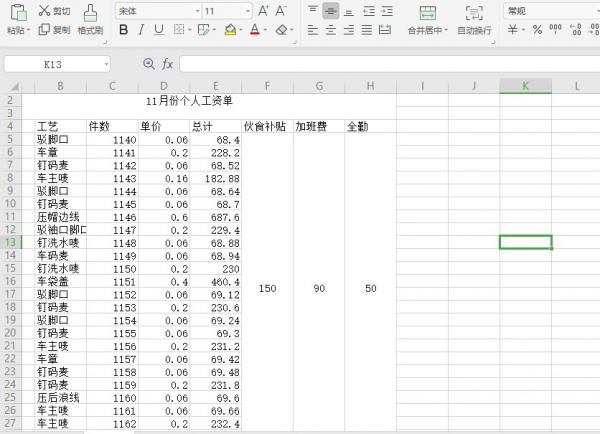
Task: Increase decimal places
Action: (x=576, y=29)
